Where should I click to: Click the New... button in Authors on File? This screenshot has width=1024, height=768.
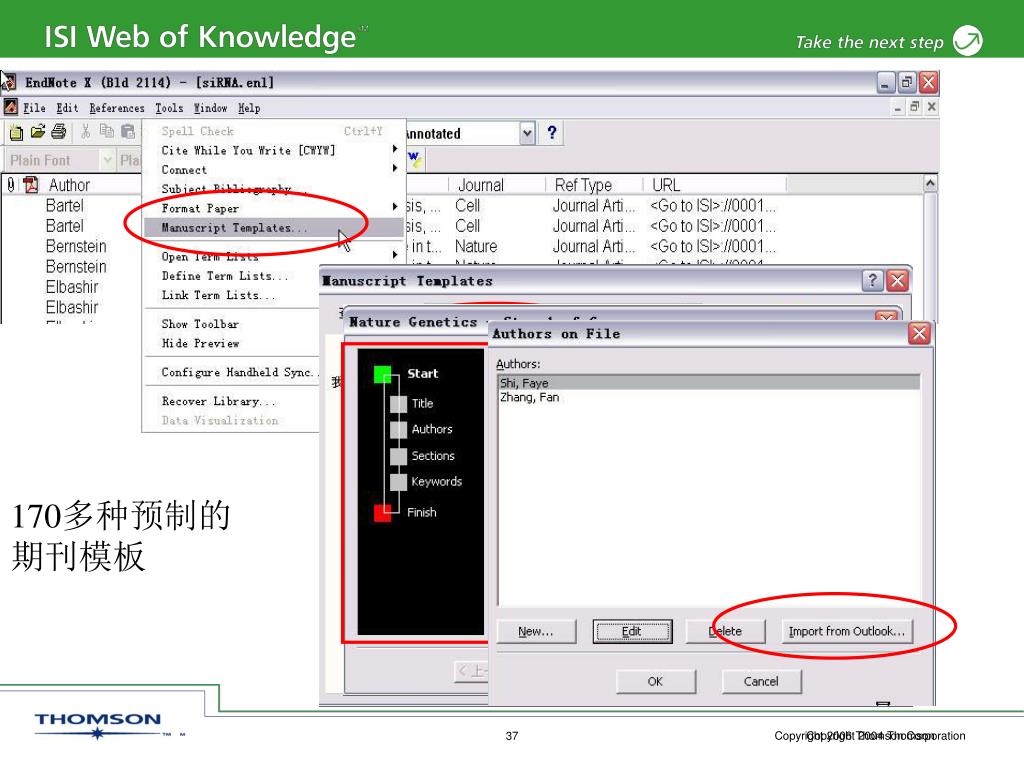click(x=536, y=632)
